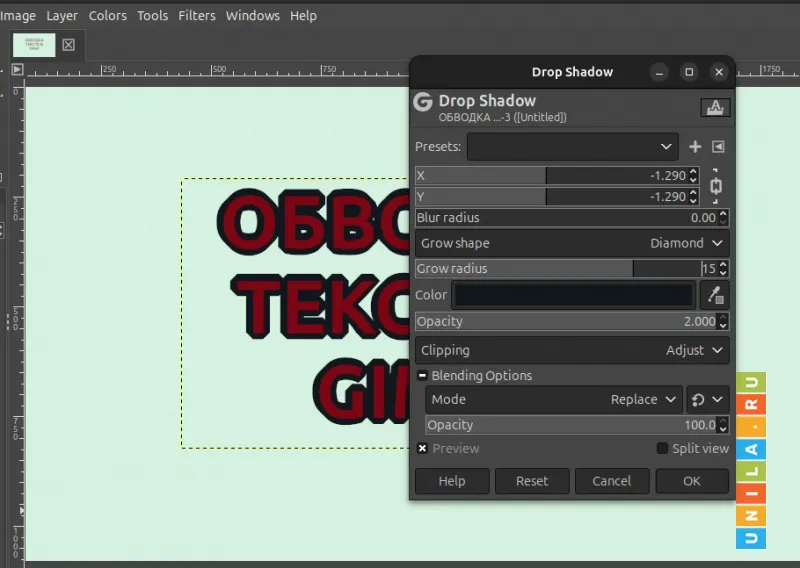Open the Filters menu
The height and width of the screenshot is (568, 800).
(x=196, y=15)
